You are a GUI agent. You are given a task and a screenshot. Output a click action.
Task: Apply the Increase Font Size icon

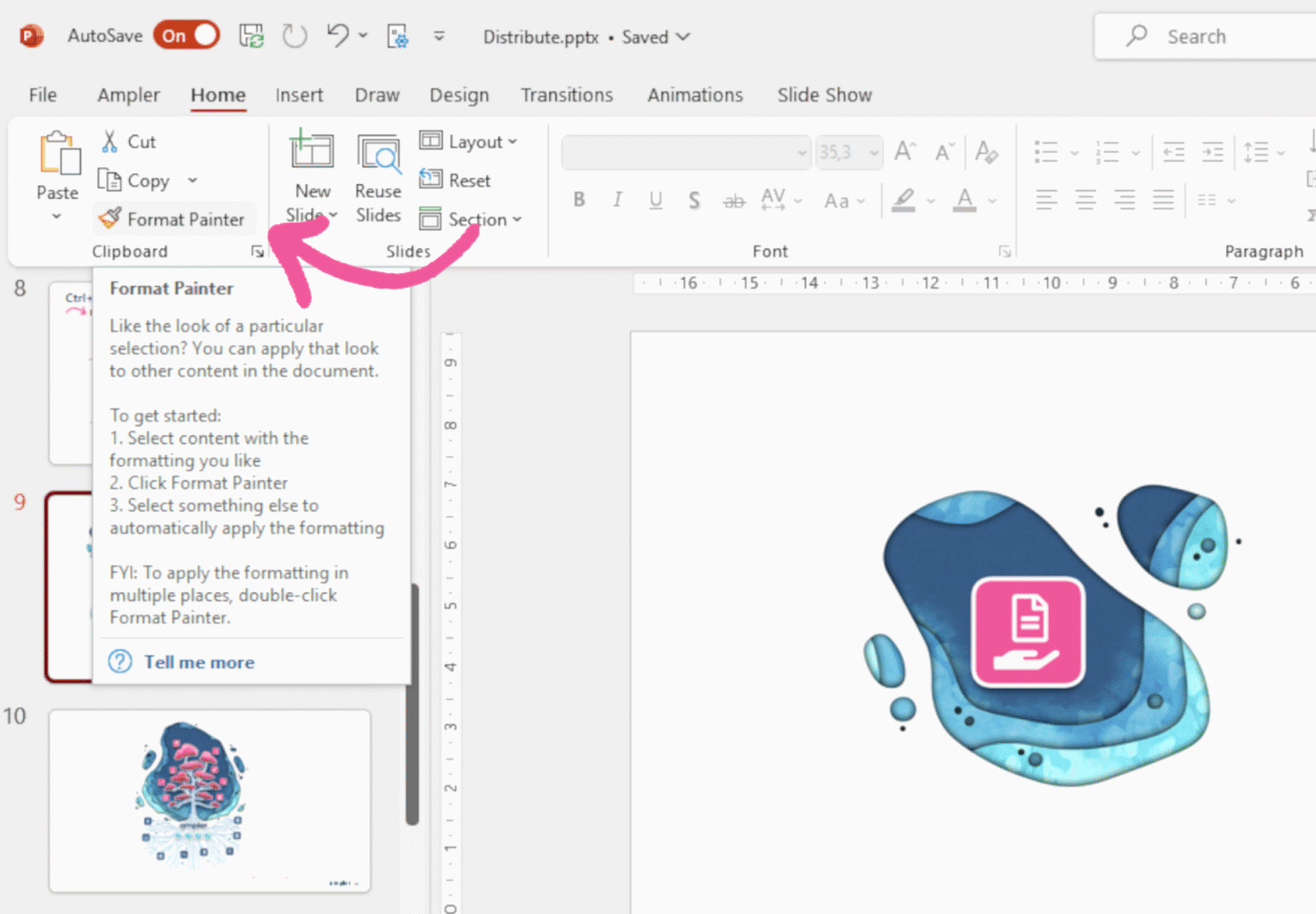coord(903,152)
